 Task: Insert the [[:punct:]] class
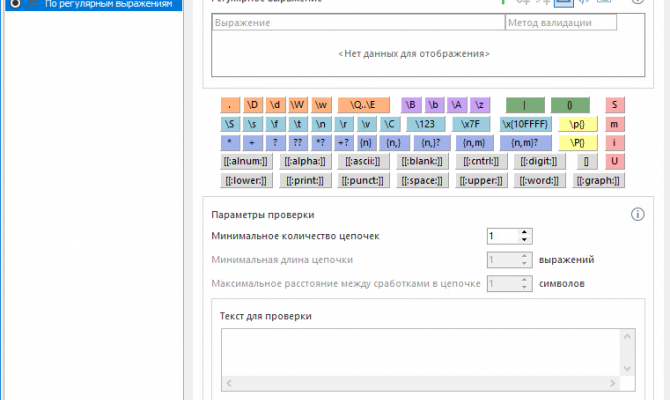[363, 180]
